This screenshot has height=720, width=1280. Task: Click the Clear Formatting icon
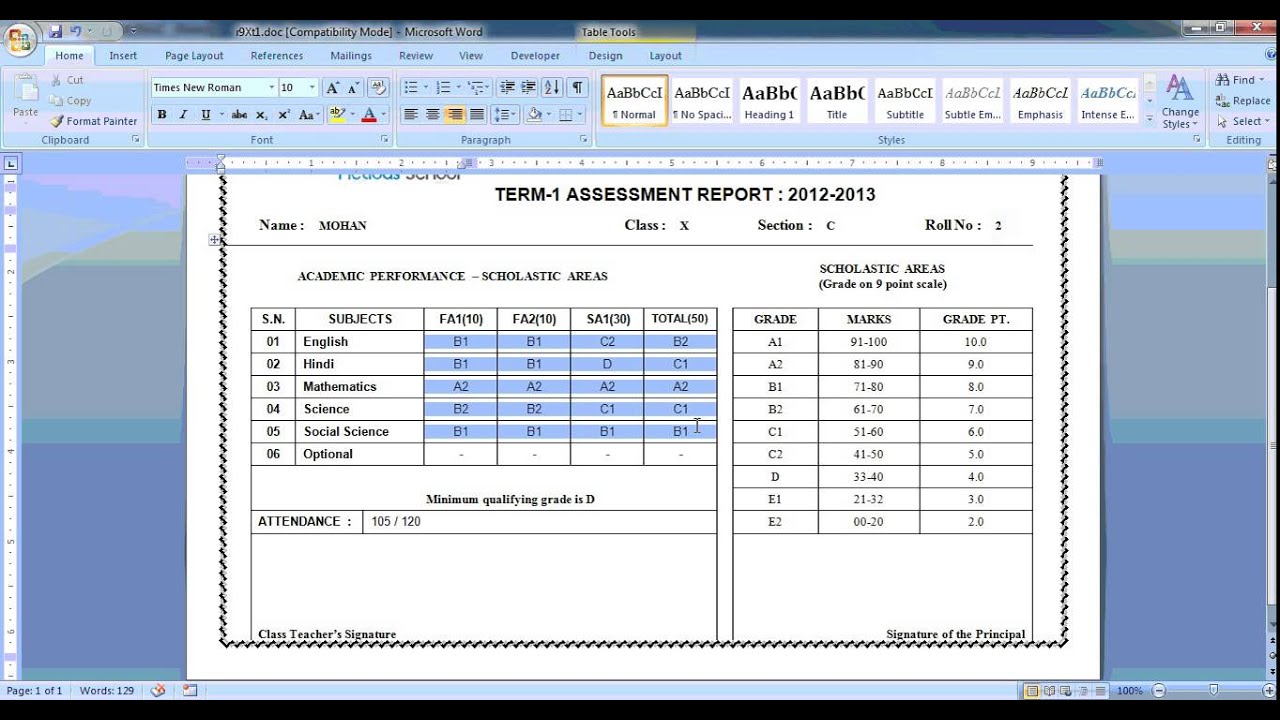pos(378,88)
